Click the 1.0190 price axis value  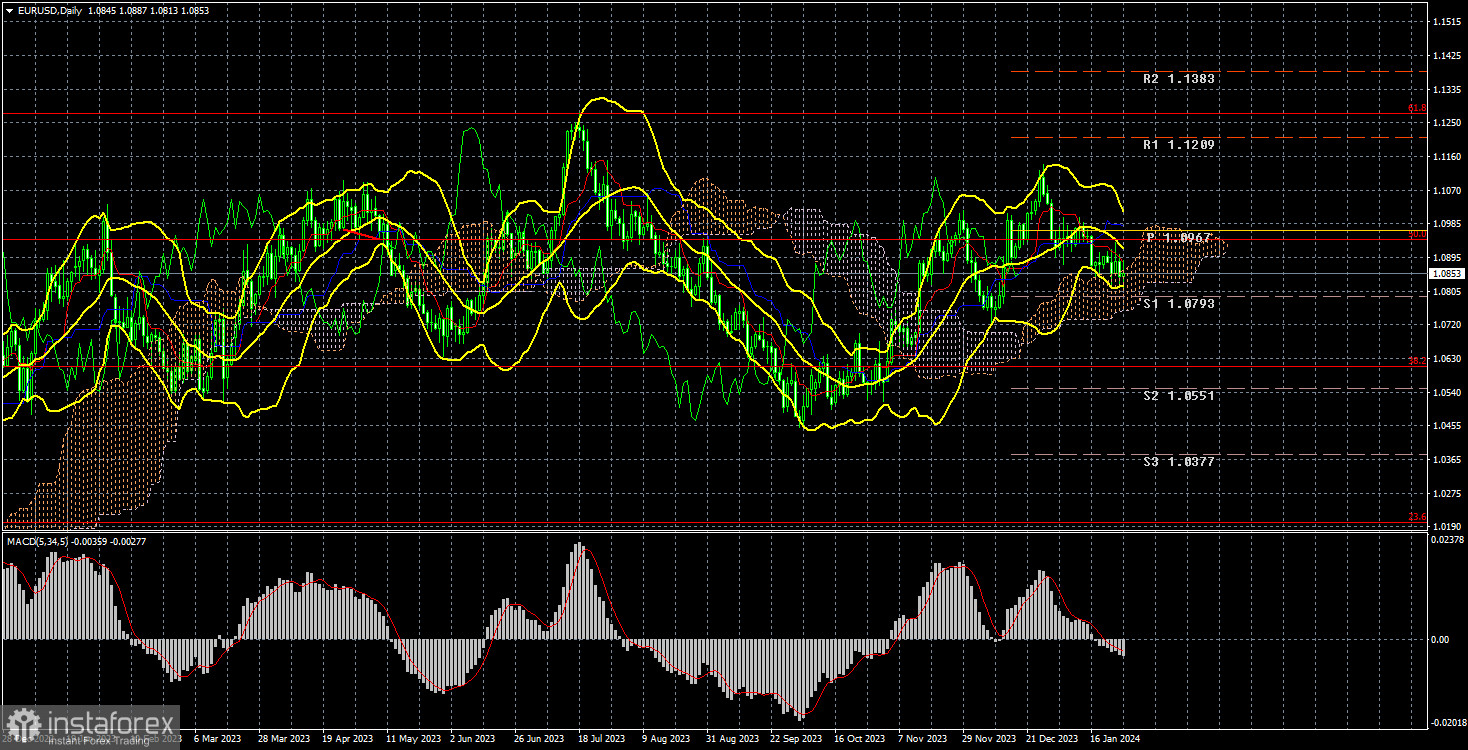click(x=1447, y=526)
